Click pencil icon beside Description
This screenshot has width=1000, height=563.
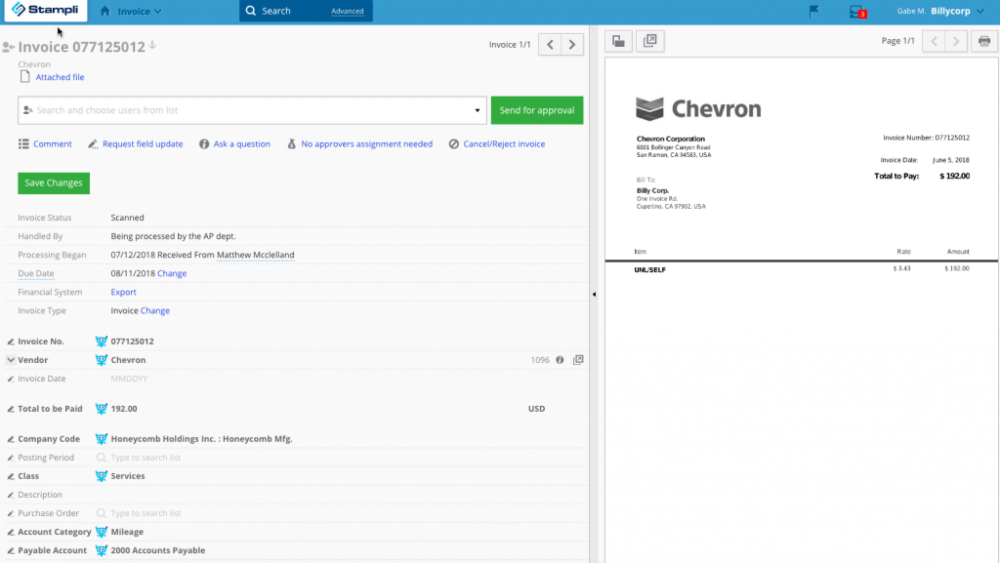coord(11,495)
